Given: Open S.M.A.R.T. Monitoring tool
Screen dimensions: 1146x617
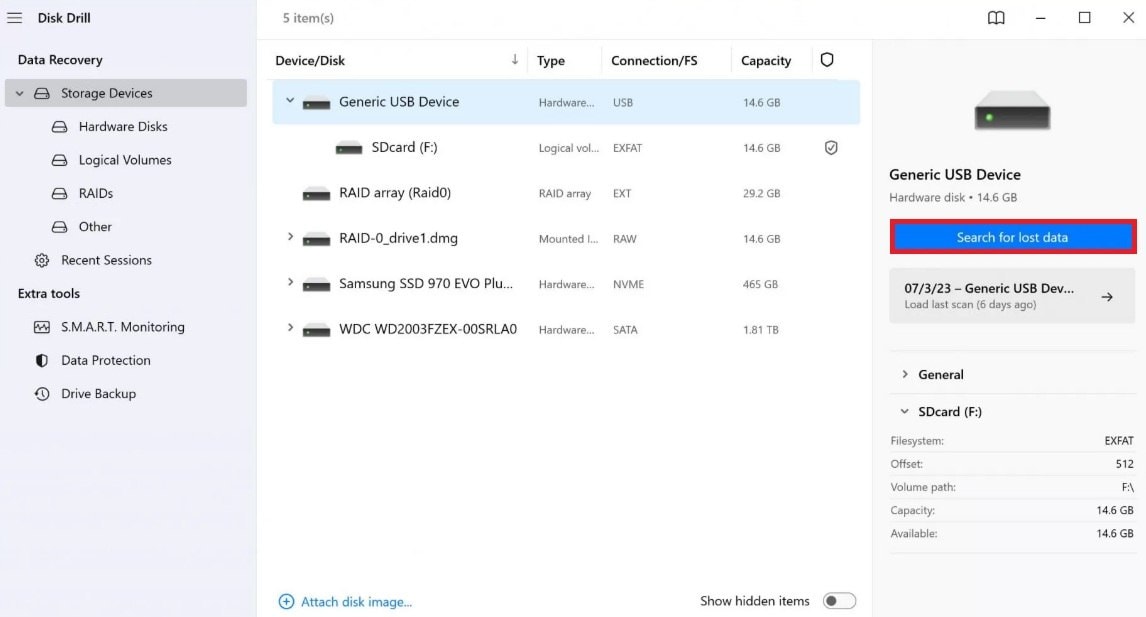Looking at the screenshot, I should click(x=123, y=327).
